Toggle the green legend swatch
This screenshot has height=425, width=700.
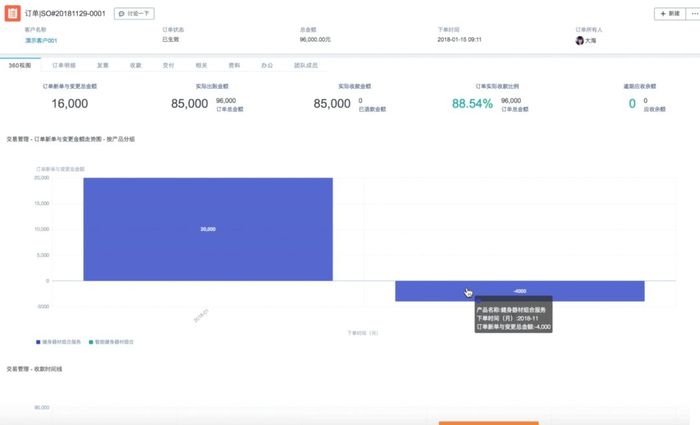click(x=91, y=342)
